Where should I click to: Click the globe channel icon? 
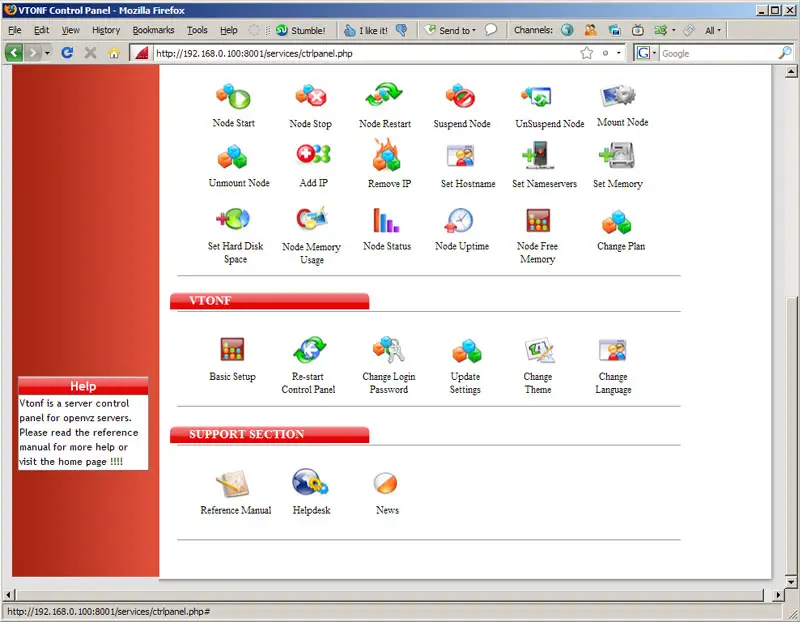(567, 30)
